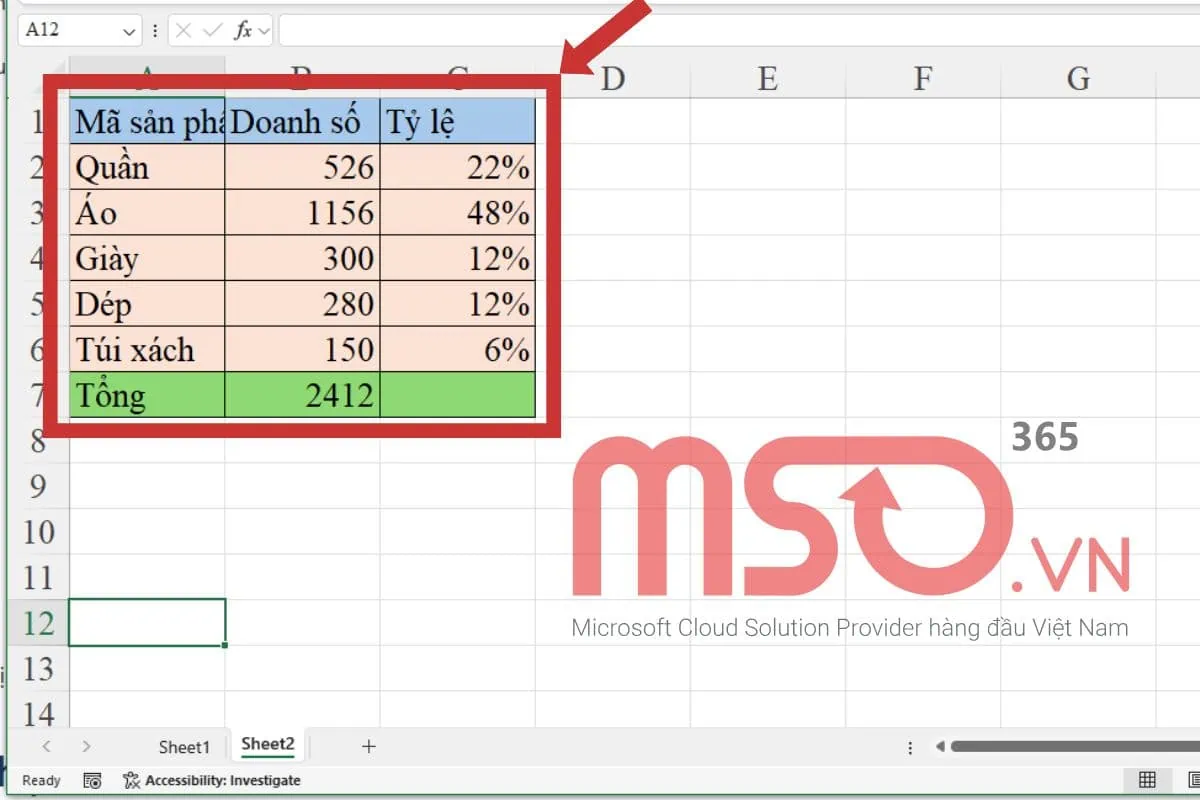Click the Cancel (X) icon beside the formula bar
This screenshot has width=1200, height=800.
[x=184, y=30]
